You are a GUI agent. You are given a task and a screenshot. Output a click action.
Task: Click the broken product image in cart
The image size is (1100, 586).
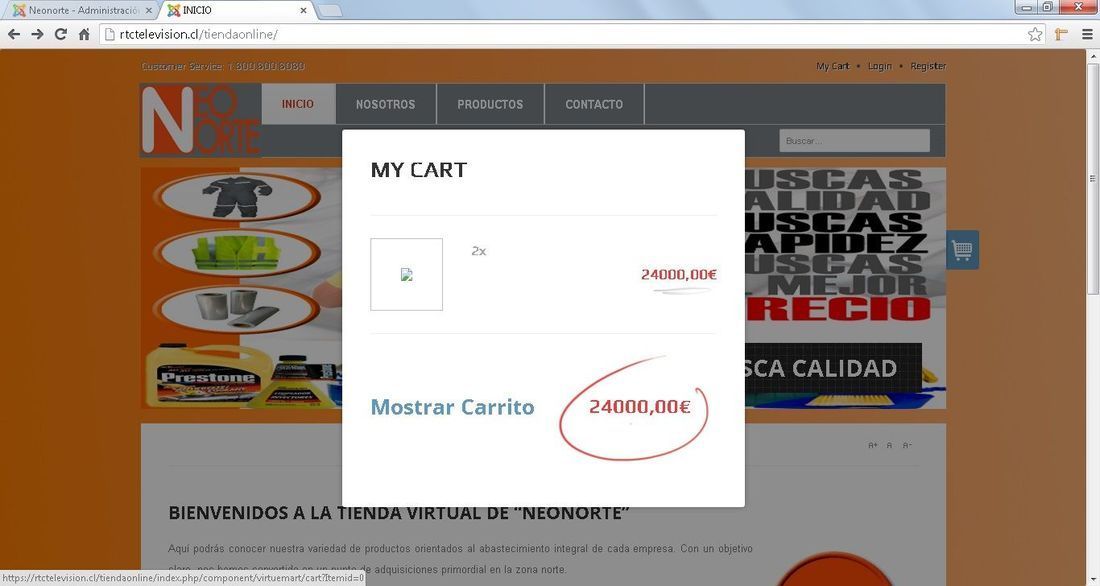(406, 274)
